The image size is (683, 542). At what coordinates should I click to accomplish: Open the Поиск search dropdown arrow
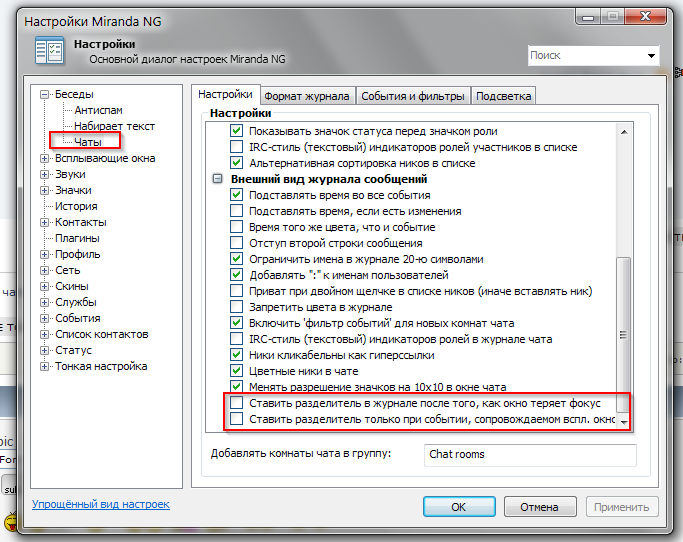tap(651, 56)
